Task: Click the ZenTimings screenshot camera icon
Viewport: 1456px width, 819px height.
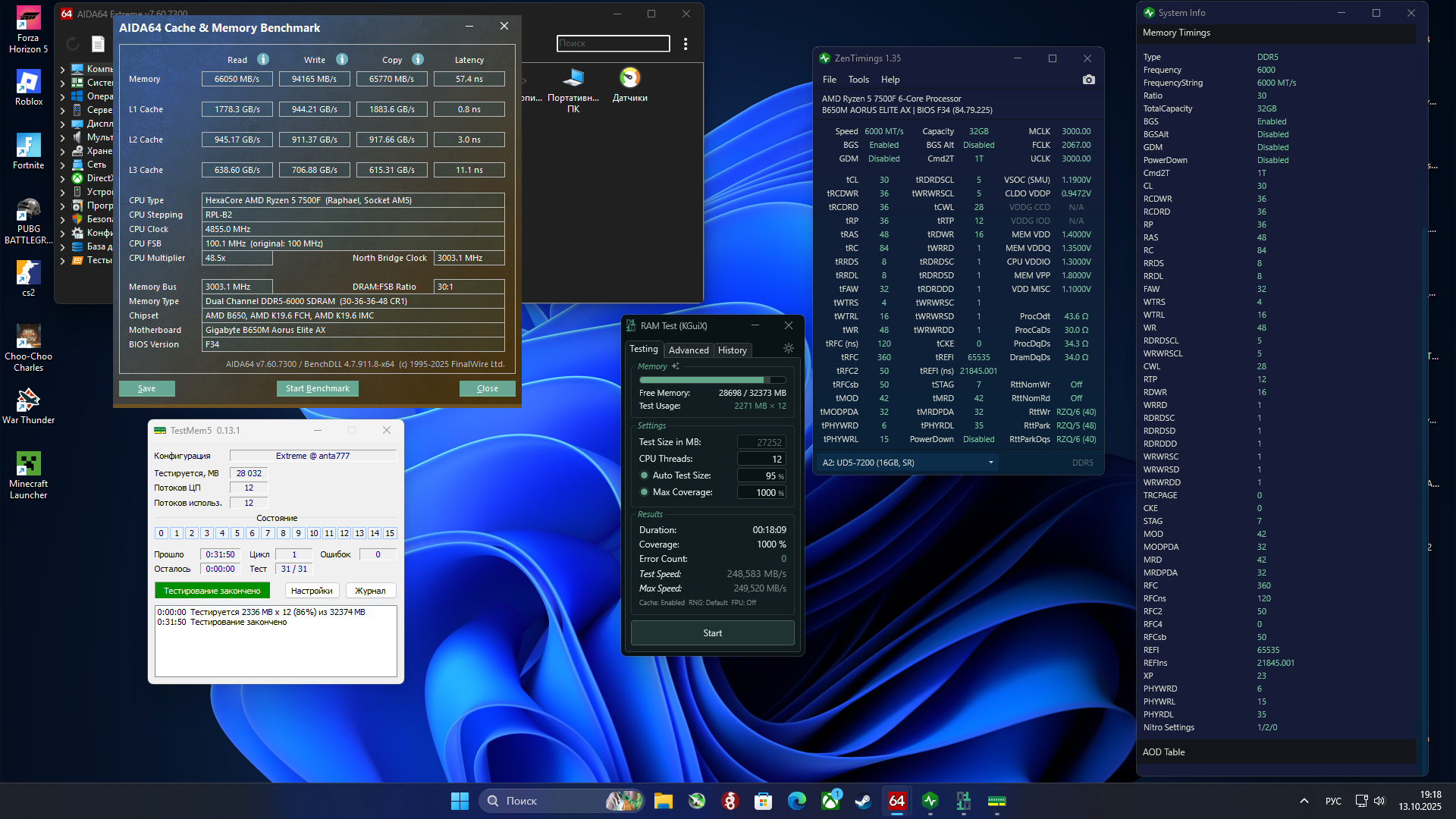Action: [x=1088, y=80]
